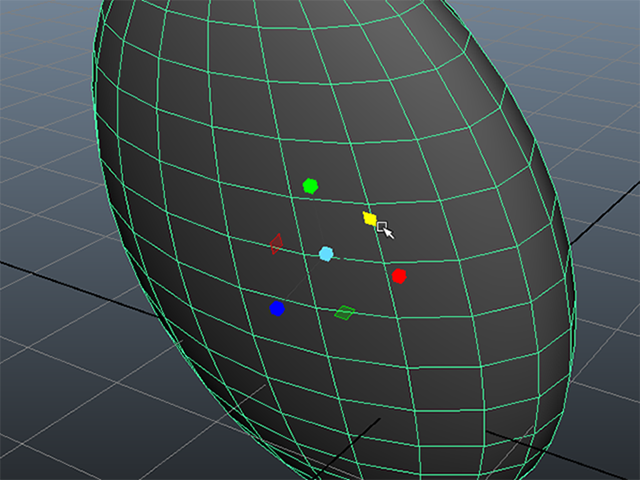Image resolution: width=640 pixels, height=480 pixels.
Task: Click the blue Z-axis scale handle
Action: coord(277,309)
